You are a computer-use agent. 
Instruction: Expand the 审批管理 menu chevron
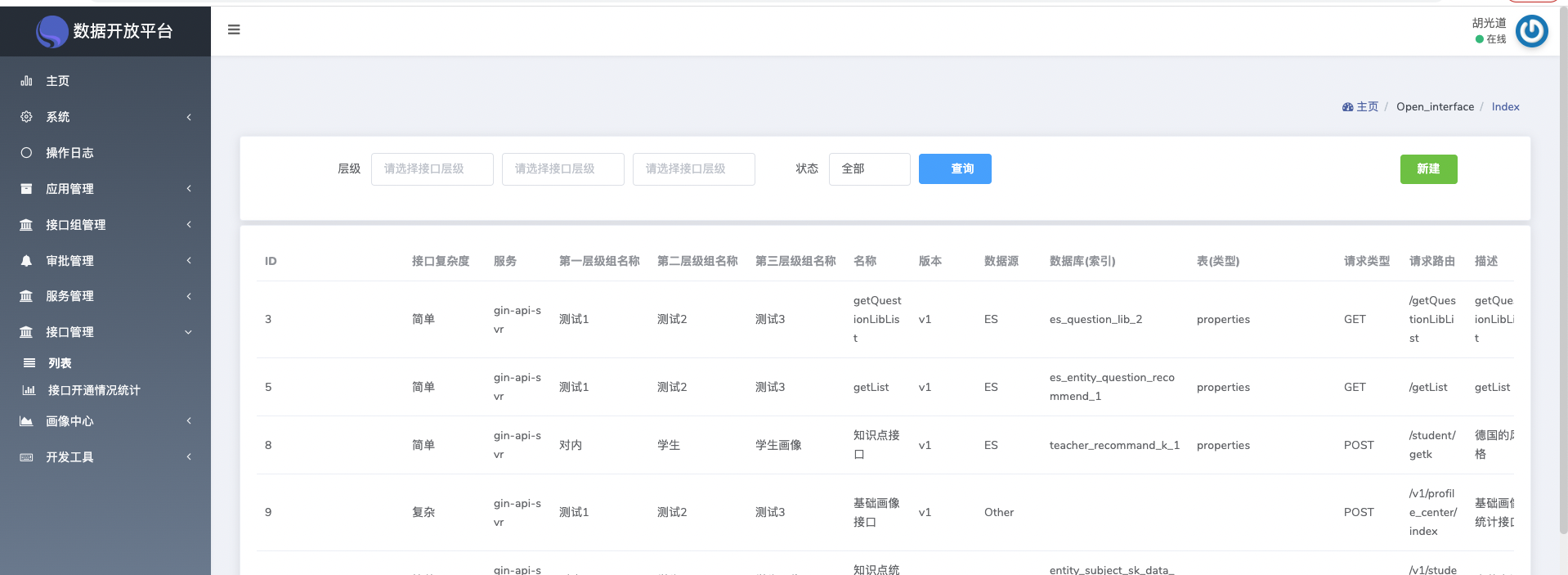[x=189, y=261]
